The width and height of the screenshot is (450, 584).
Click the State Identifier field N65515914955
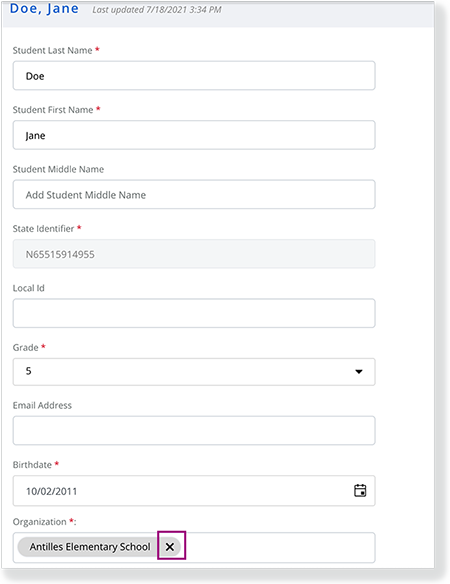(194, 254)
